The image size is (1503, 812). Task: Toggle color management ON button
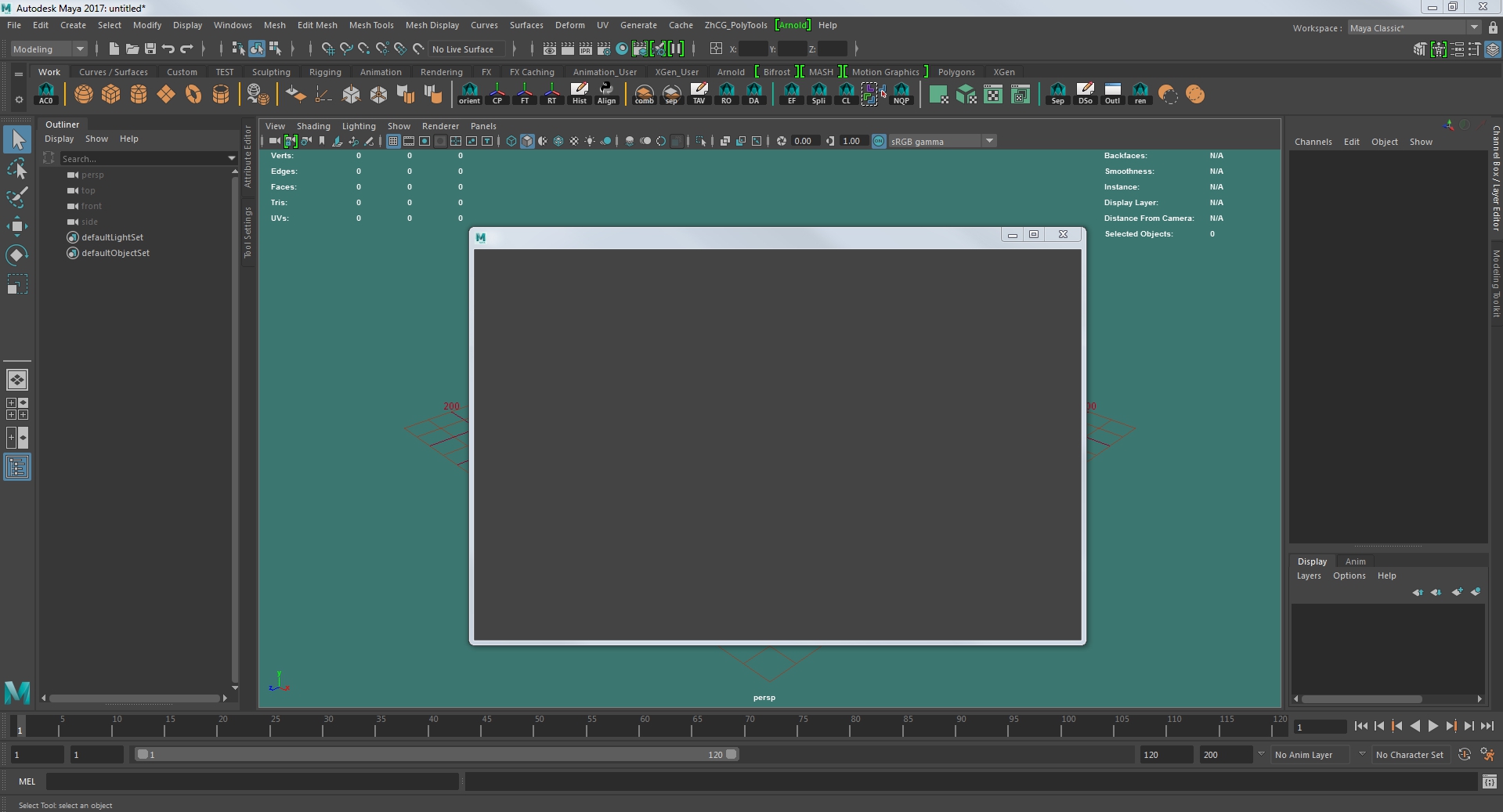pos(879,141)
